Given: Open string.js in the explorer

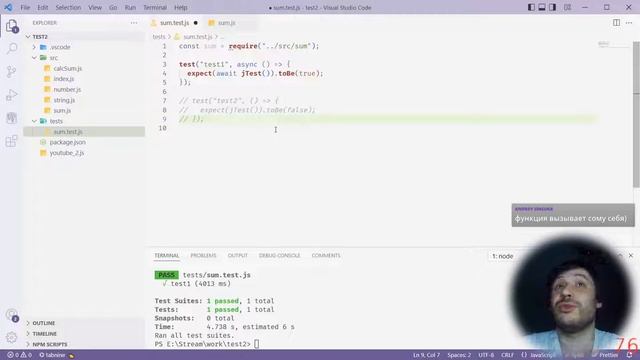Looking at the screenshot, I should (84, 100).
